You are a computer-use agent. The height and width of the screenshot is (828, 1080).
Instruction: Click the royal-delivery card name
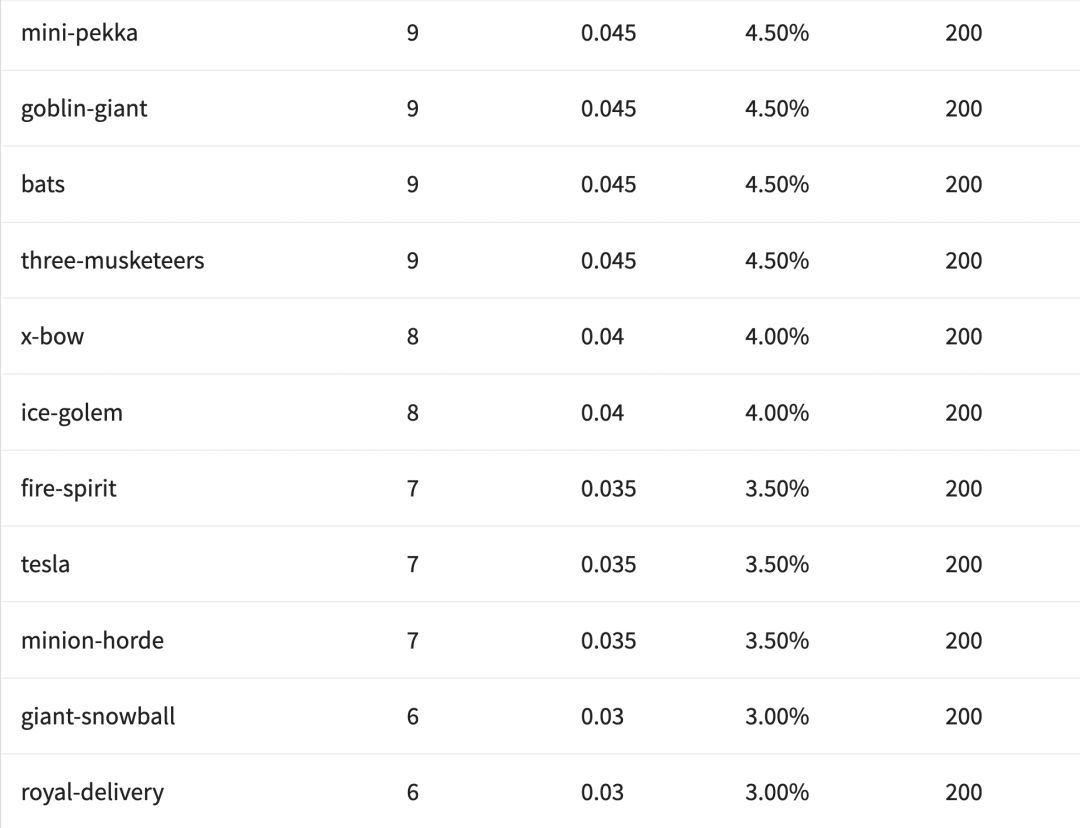coord(92,793)
